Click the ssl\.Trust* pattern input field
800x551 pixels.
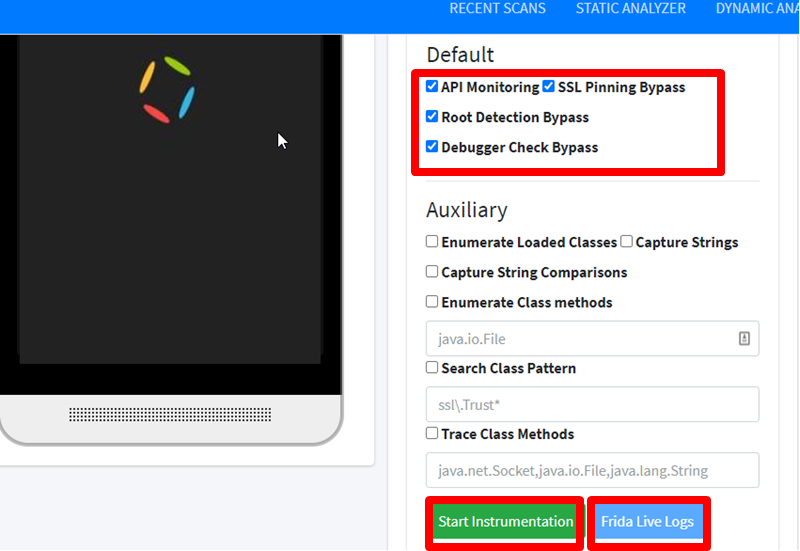(x=592, y=404)
